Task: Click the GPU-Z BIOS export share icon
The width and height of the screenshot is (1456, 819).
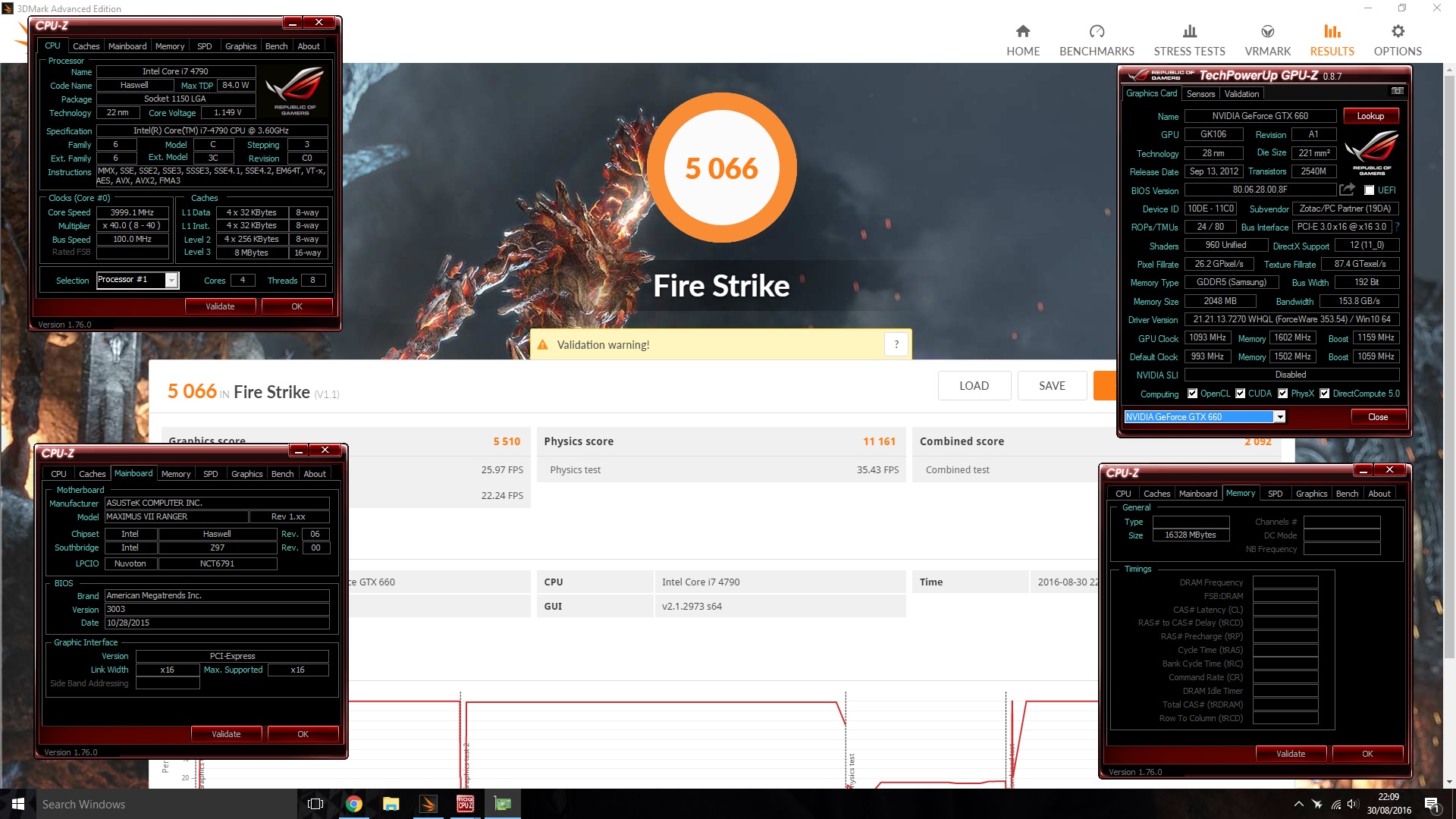Action: pyautogui.click(x=1347, y=190)
